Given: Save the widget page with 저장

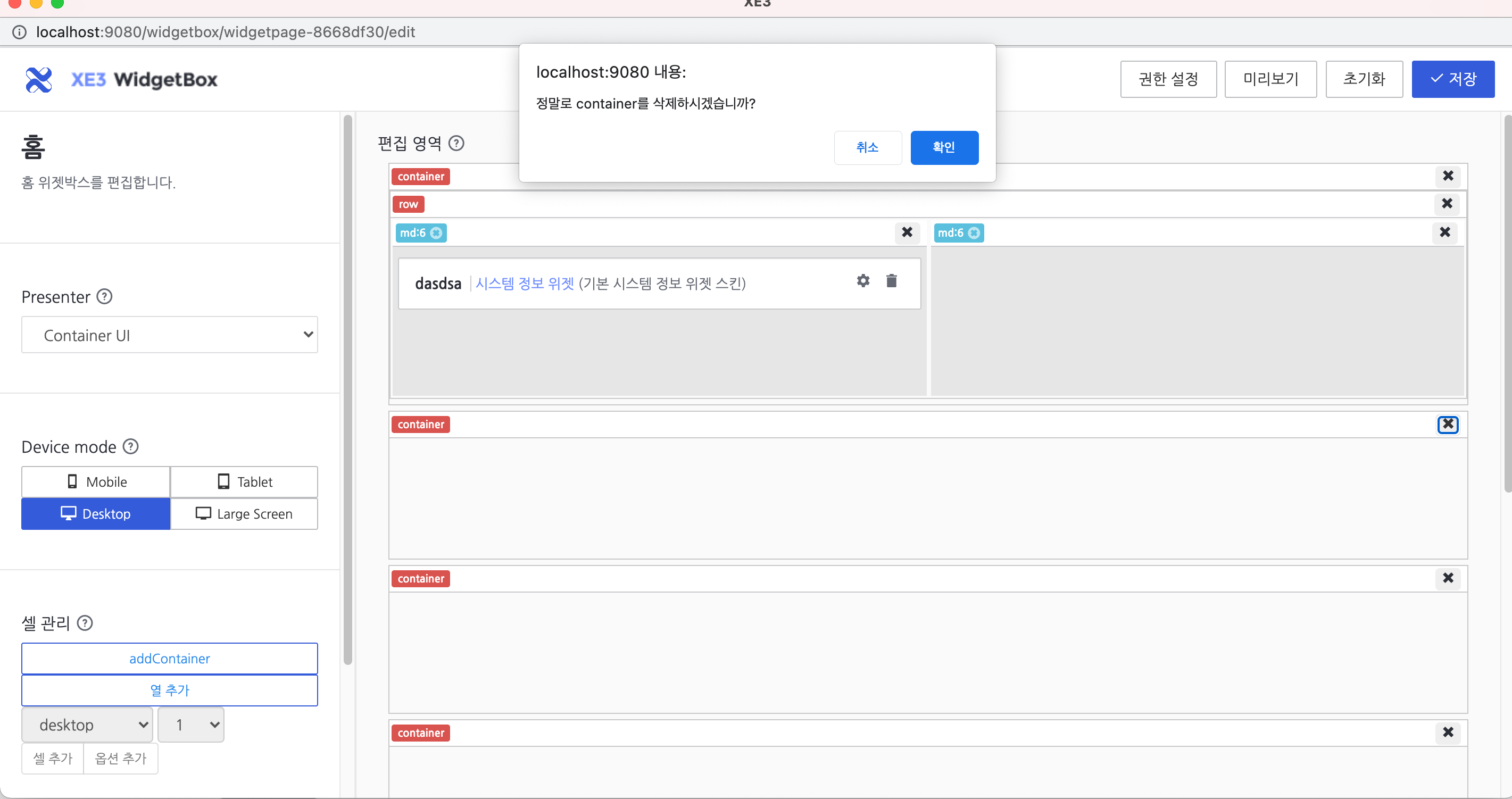Looking at the screenshot, I should point(1453,79).
